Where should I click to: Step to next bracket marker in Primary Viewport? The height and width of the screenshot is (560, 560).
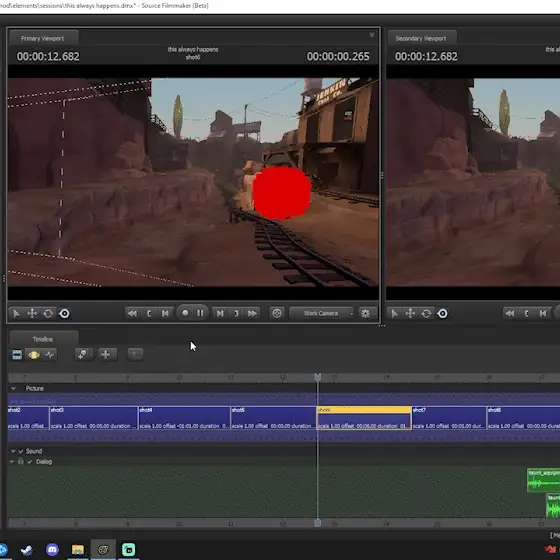[x=236, y=314]
